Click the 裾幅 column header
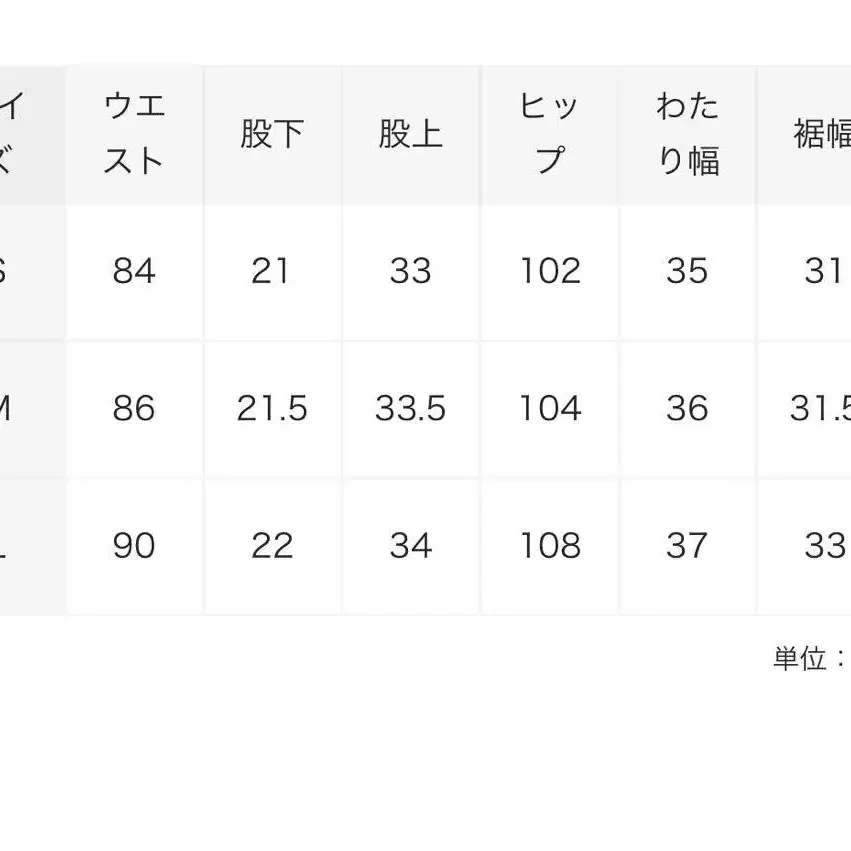Screen dimensions: 851x851 [822, 134]
